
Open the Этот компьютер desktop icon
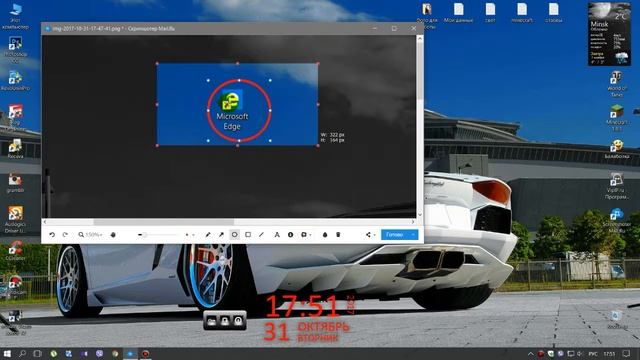tap(15, 16)
